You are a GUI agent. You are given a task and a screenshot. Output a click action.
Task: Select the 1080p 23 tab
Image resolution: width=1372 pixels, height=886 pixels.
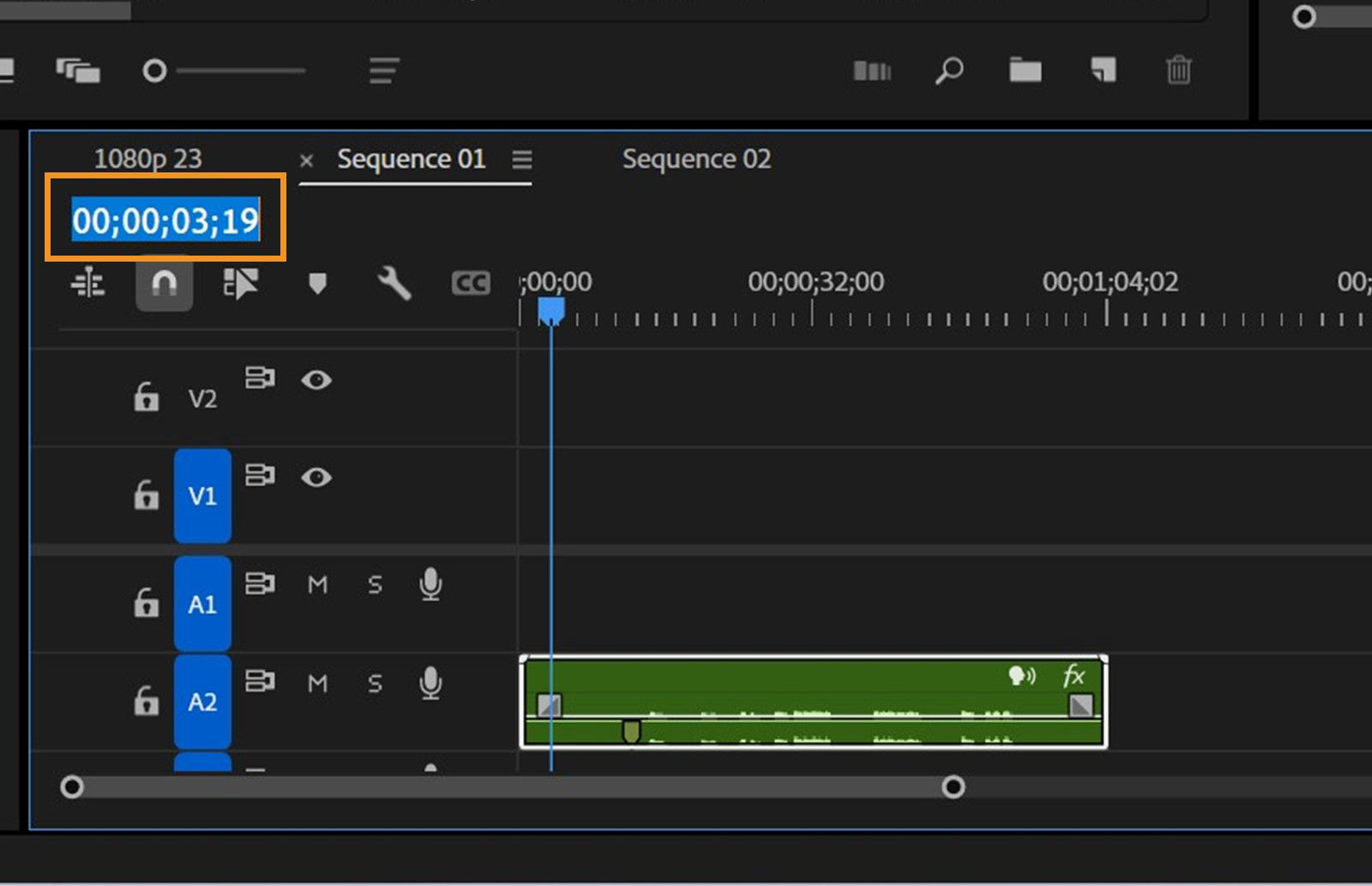pyautogui.click(x=147, y=158)
